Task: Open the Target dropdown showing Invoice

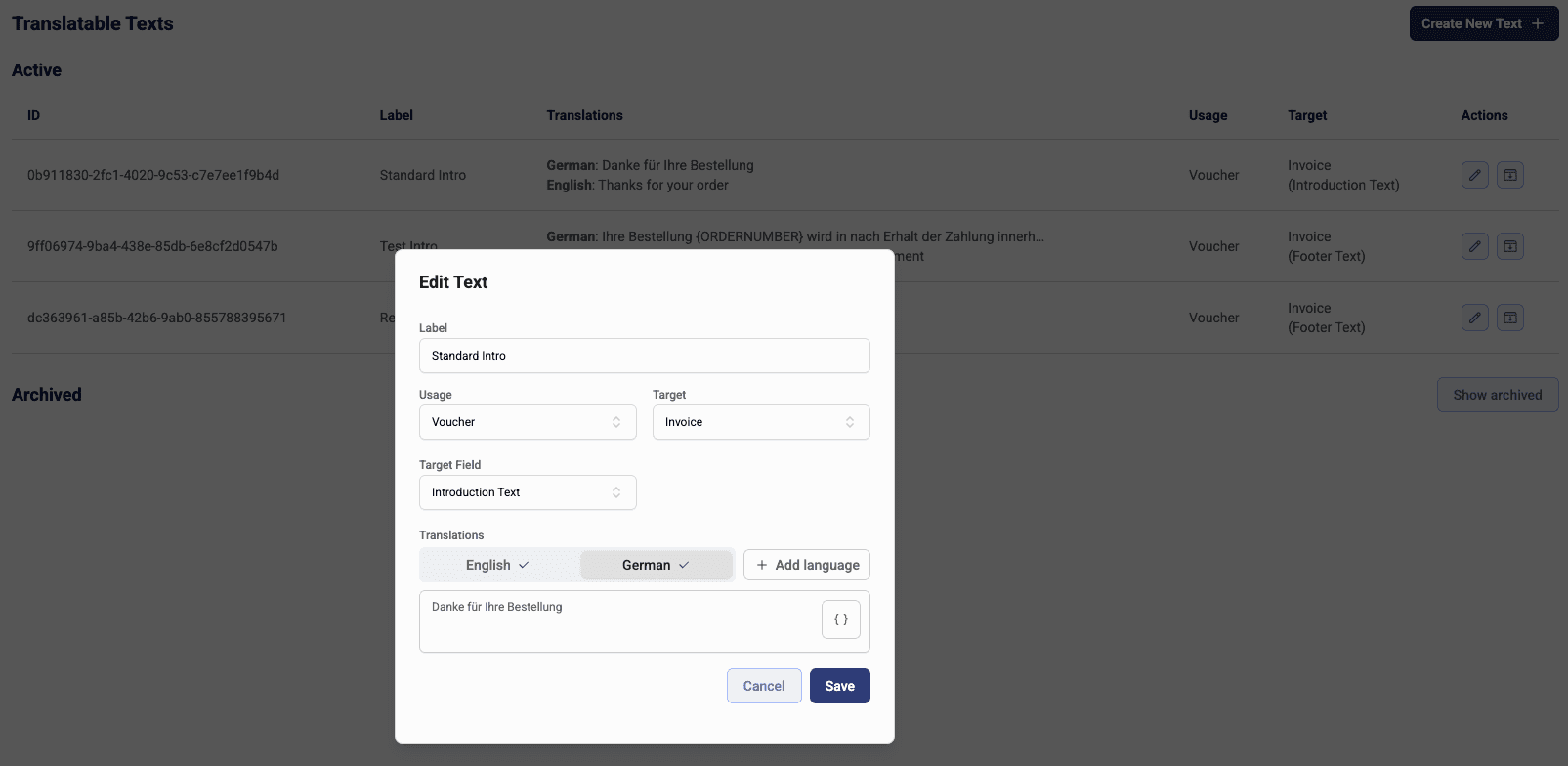Action: [760, 422]
